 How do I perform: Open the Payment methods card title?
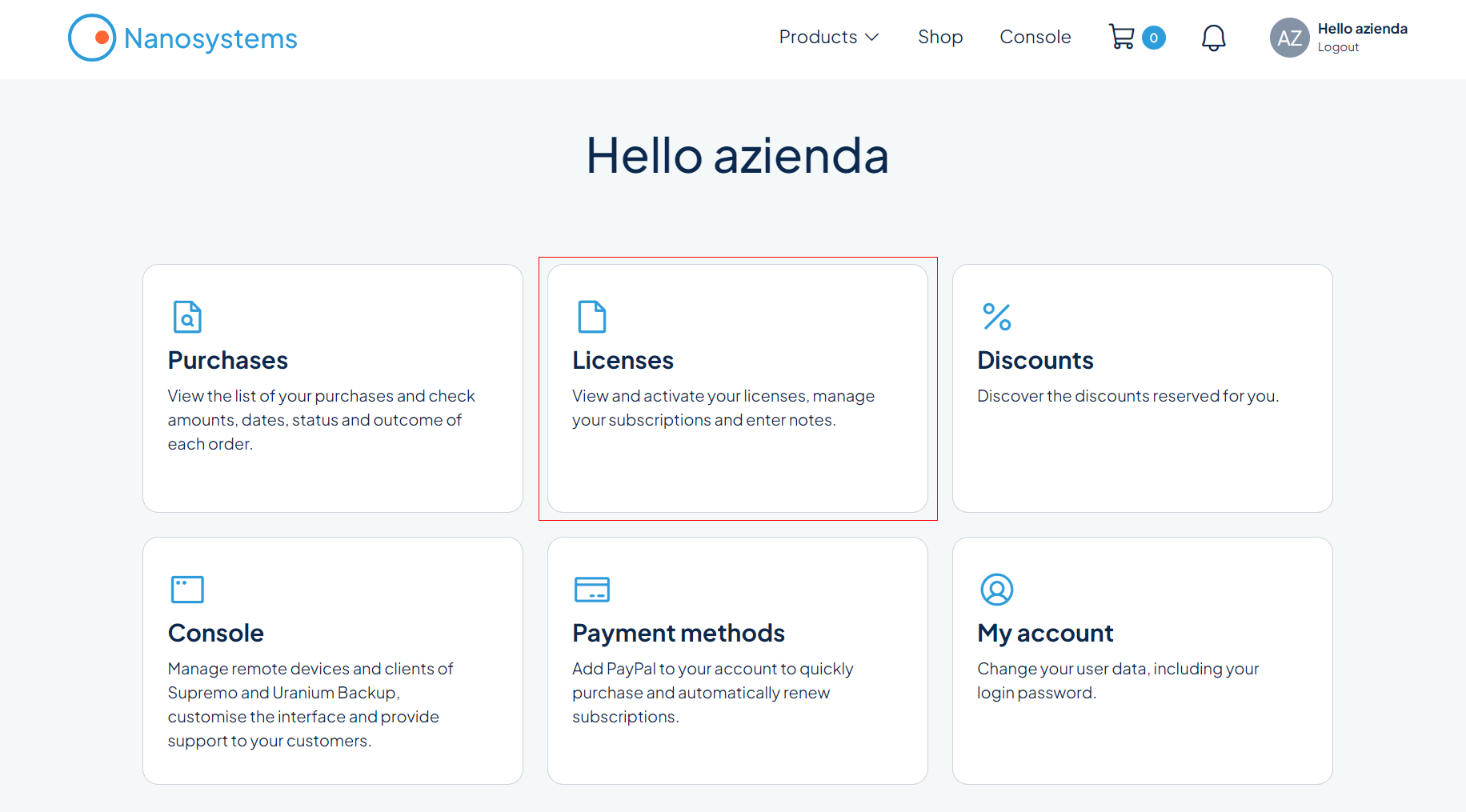[x=679, y=633]
